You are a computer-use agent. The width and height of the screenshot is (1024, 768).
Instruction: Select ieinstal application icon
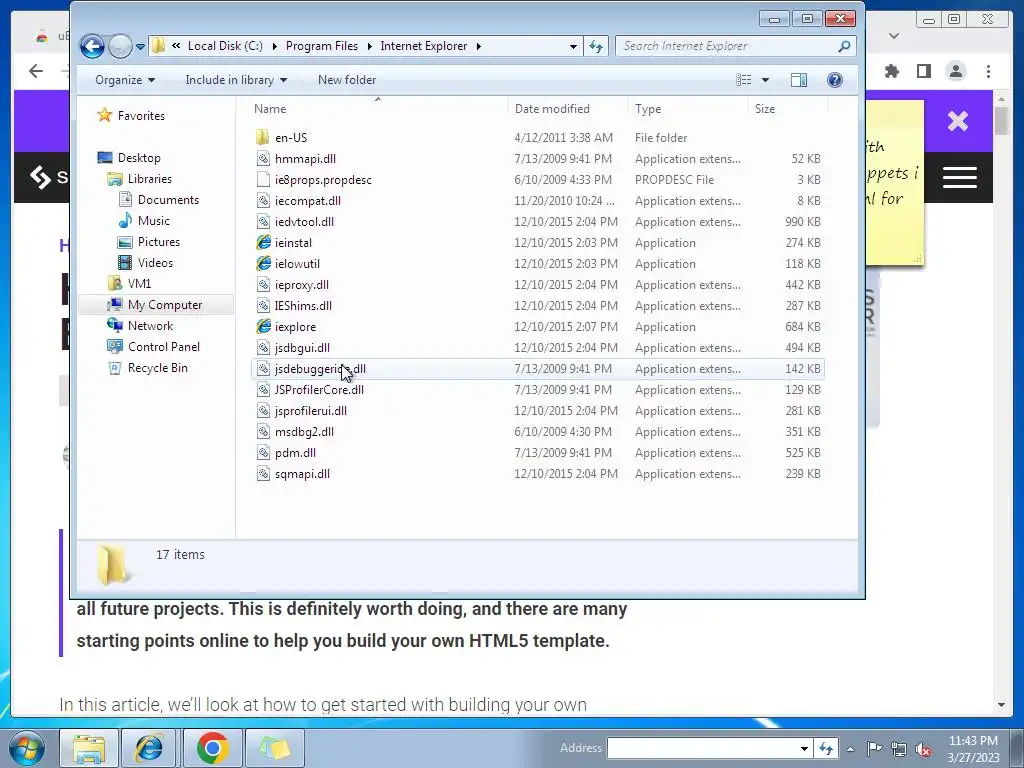point(263,242)
